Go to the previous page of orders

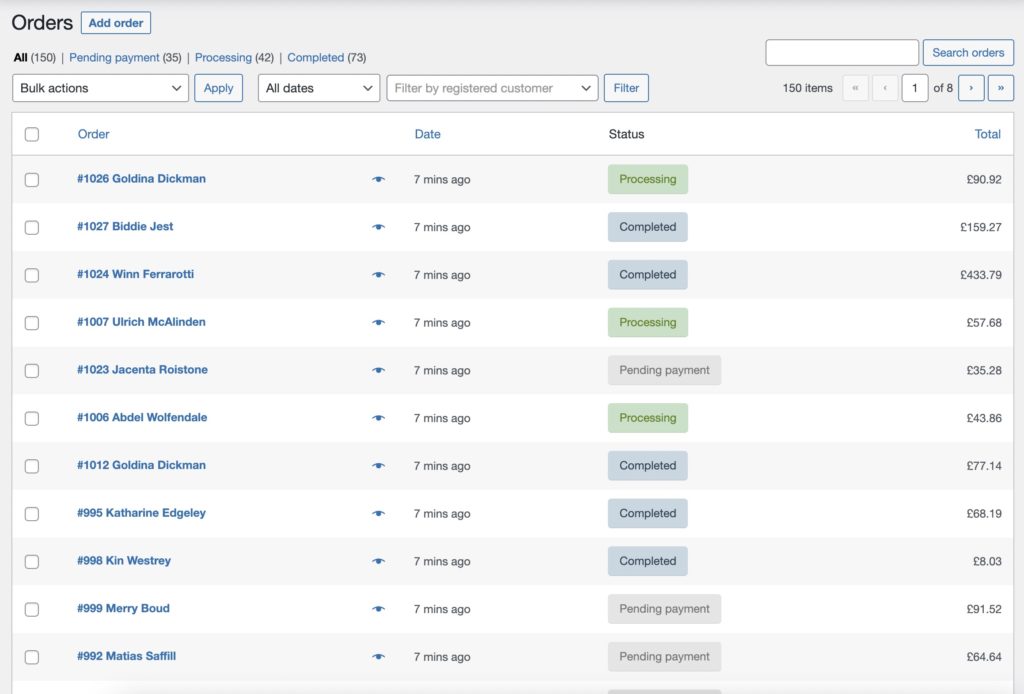tap(885, 88)
